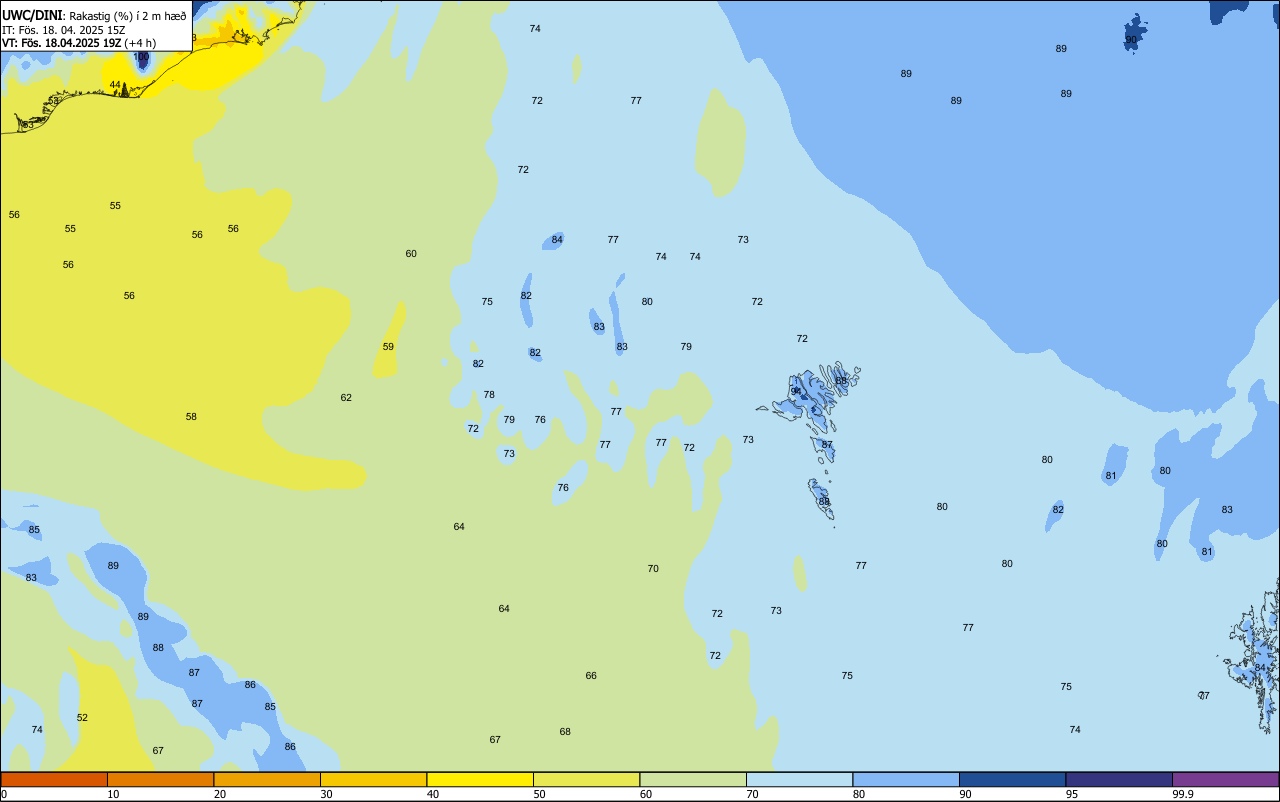Click the dark orange 0–10 legend swatch
This screenshot has width=1280, height=802.
54,779
